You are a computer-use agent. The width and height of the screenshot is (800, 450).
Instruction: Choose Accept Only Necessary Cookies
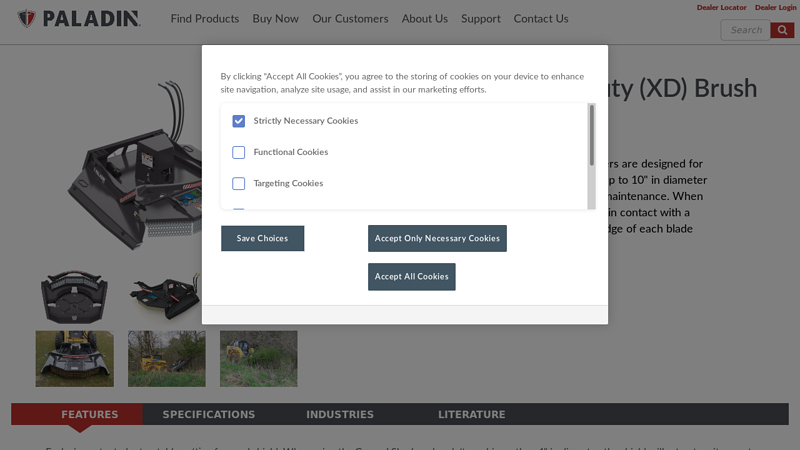437,238
